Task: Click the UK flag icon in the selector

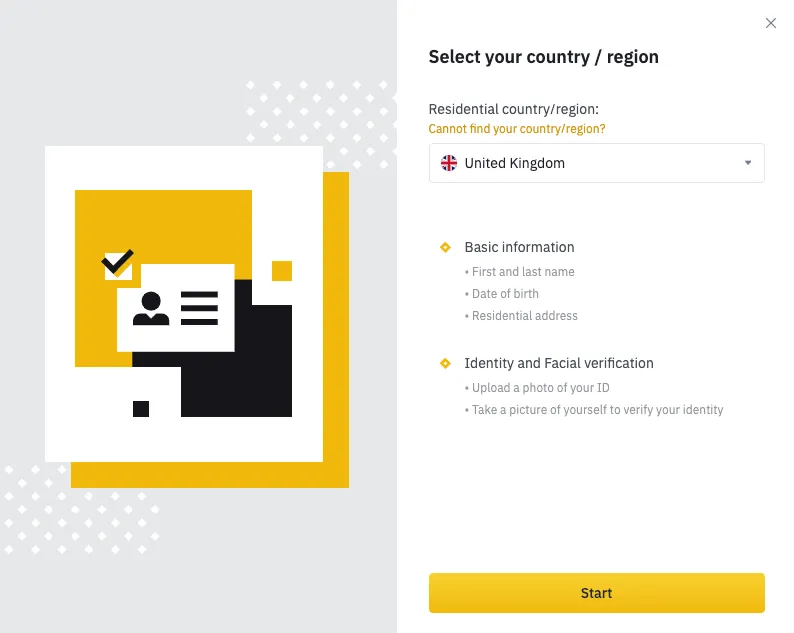Action: 450,163
